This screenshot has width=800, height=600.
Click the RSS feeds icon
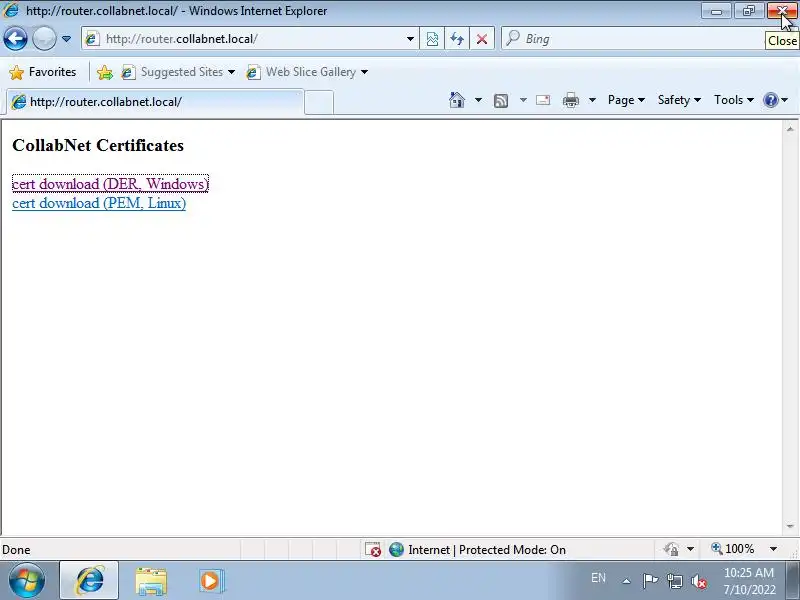pos(501,101)
